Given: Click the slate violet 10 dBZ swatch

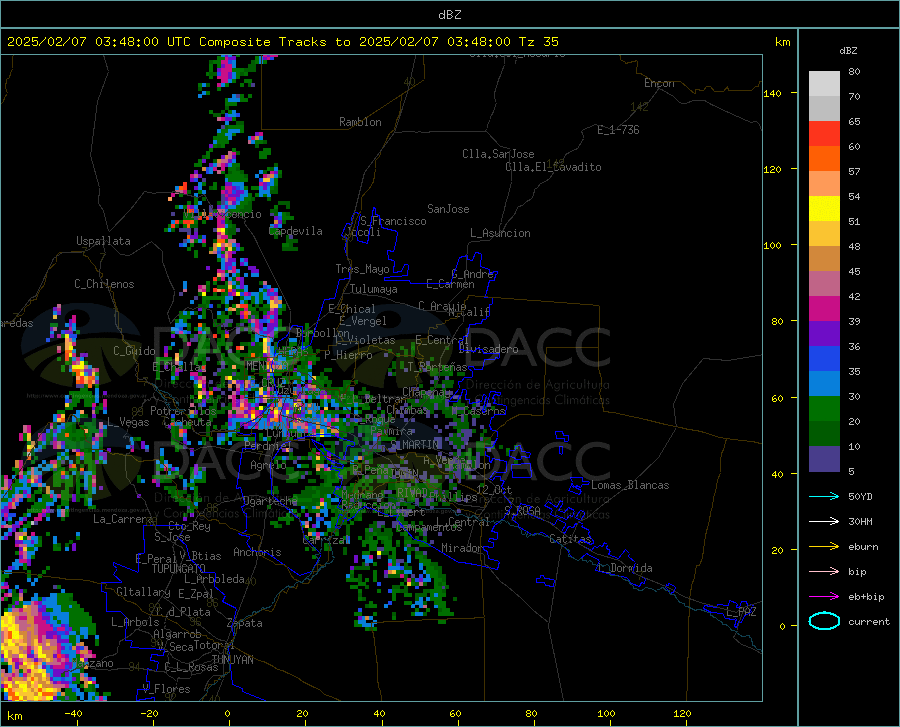Looking at the screenshot, I should (824, 459).
